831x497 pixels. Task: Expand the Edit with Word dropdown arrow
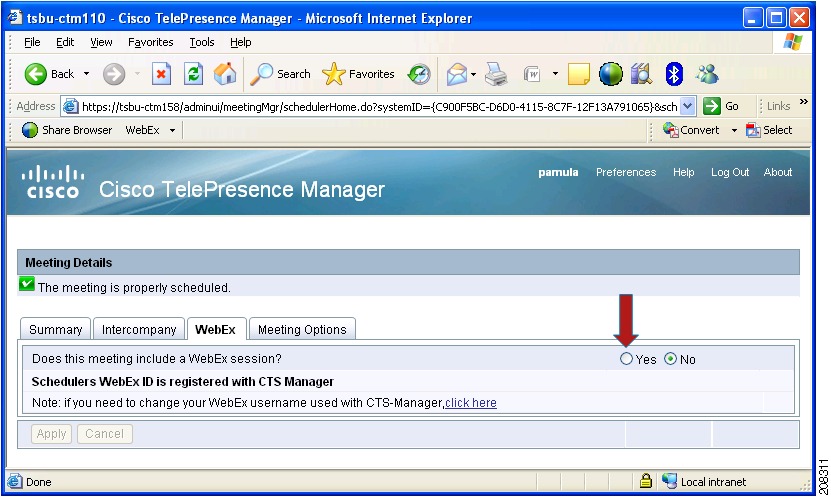(x=555, y=74)
